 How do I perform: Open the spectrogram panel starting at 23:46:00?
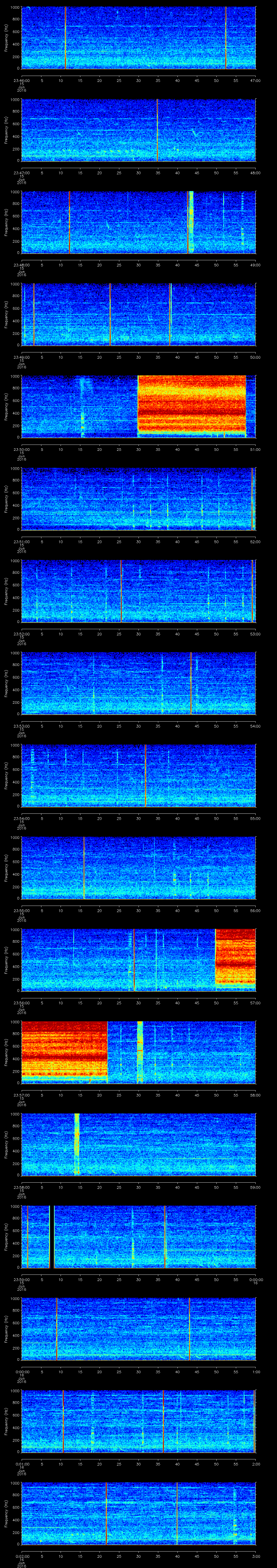pos(138,38)
